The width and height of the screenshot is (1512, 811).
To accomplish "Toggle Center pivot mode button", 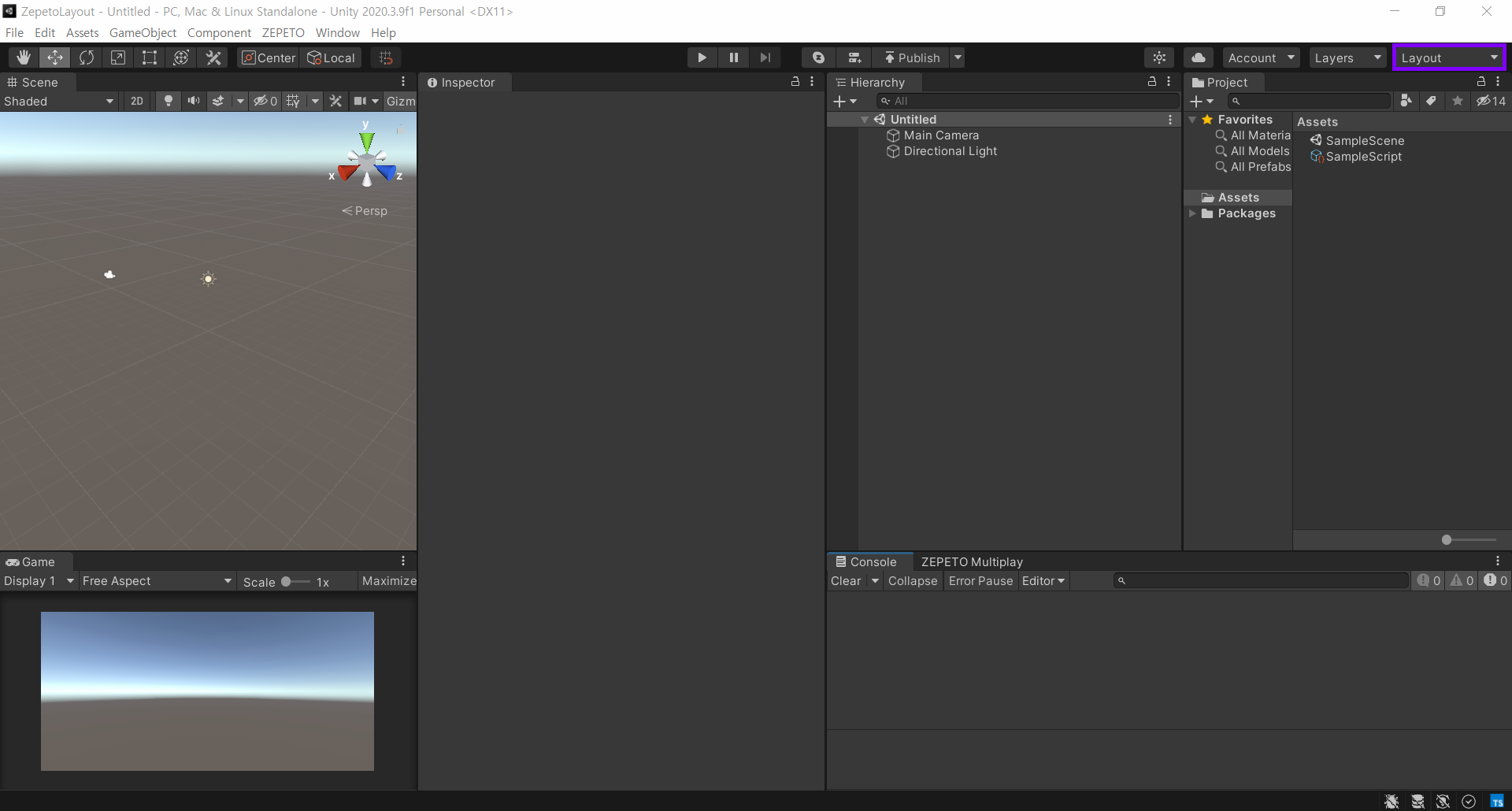I will point(269,57).
